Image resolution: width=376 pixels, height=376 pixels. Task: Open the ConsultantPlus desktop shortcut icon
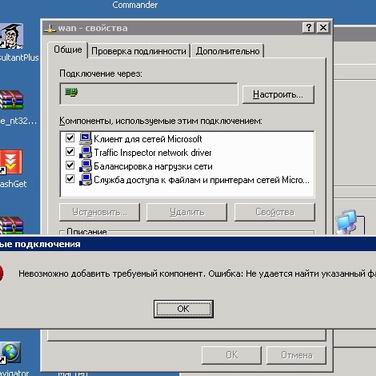[11, 36]
